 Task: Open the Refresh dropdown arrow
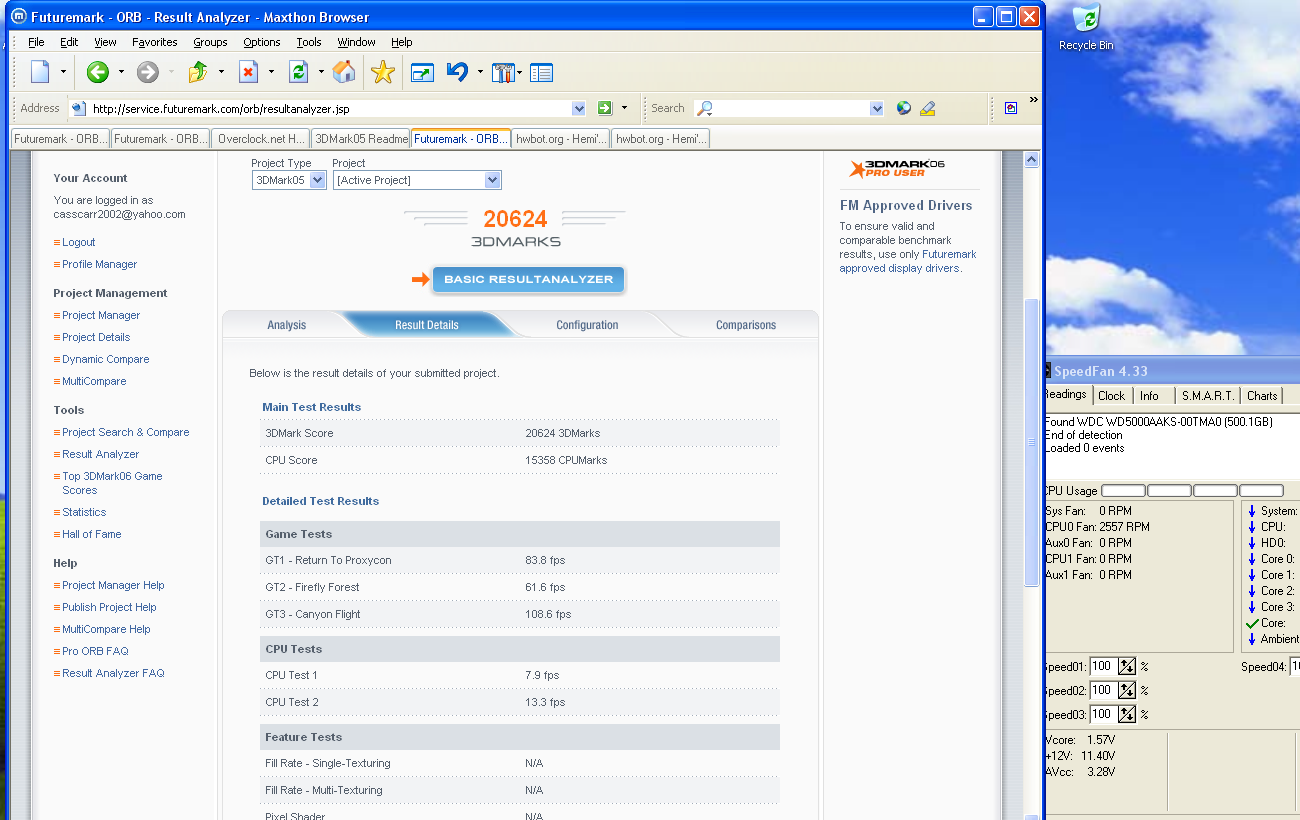click(321, 72)
